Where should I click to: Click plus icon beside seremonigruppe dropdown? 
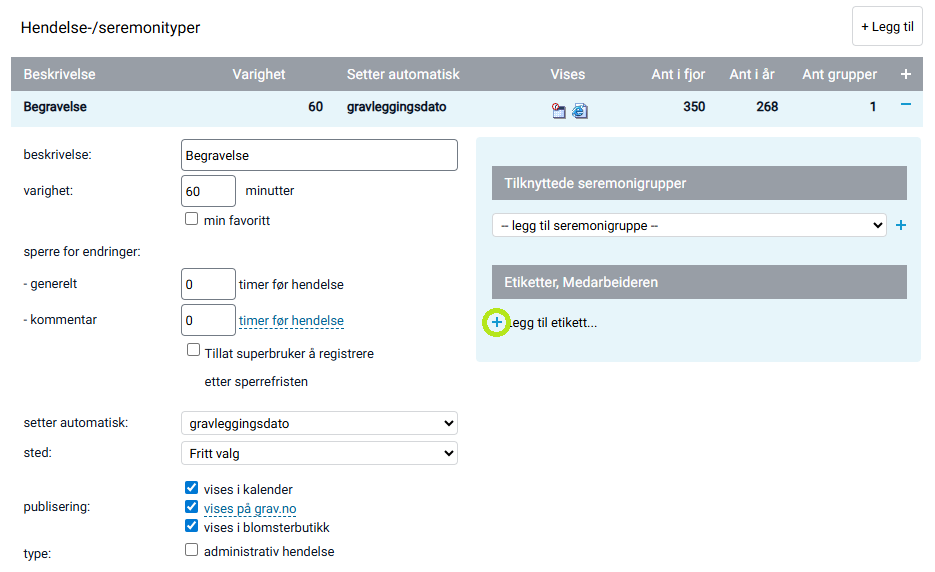901,226
